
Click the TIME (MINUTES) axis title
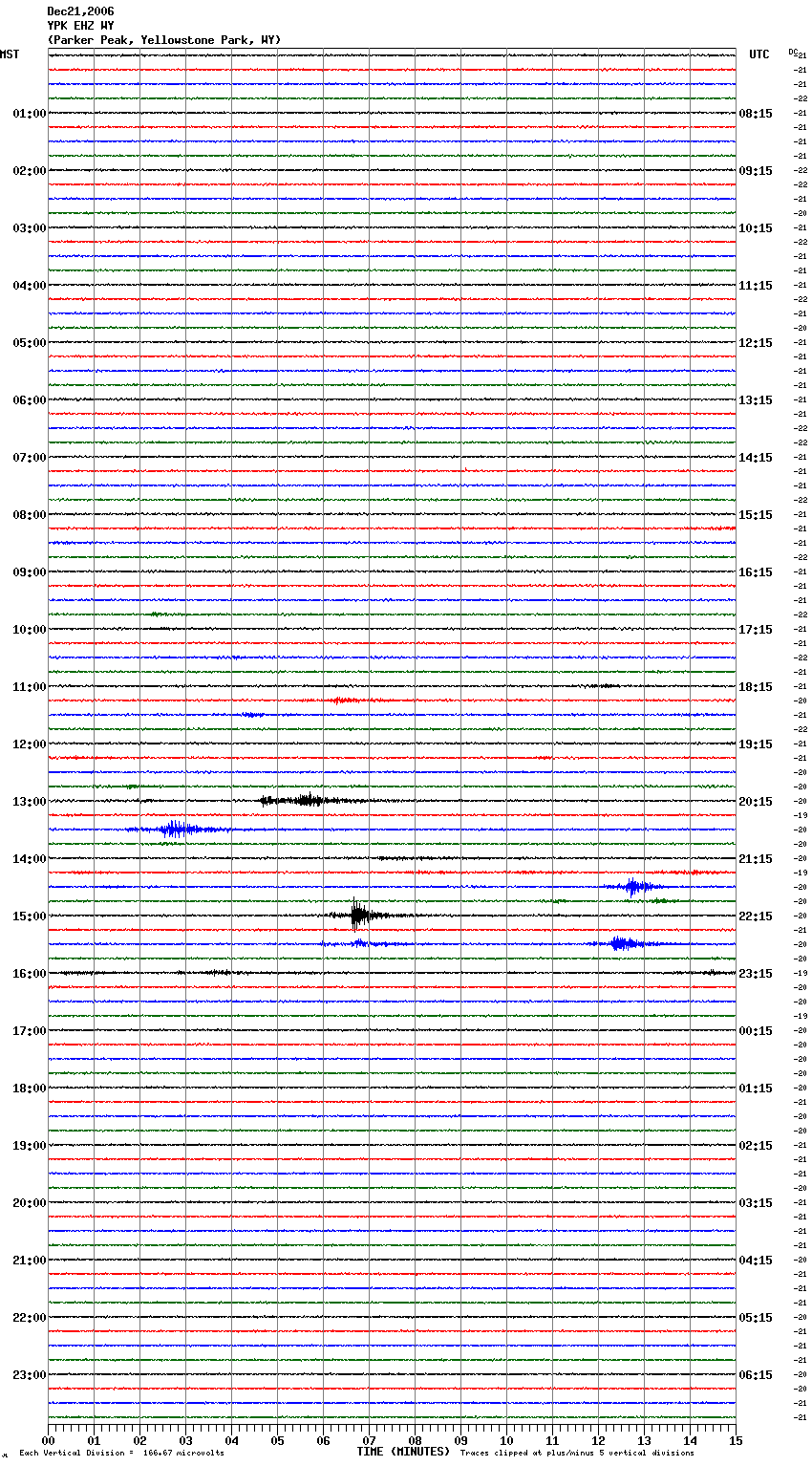click(403, 1452)
